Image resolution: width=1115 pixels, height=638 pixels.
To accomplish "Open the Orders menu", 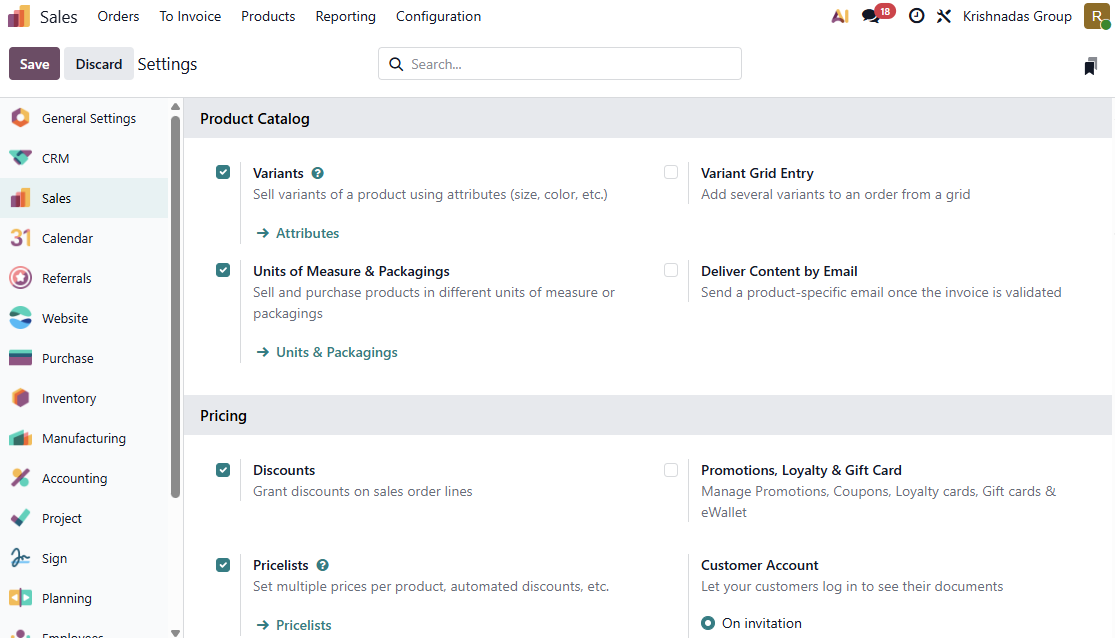I will tap(118, 16).
